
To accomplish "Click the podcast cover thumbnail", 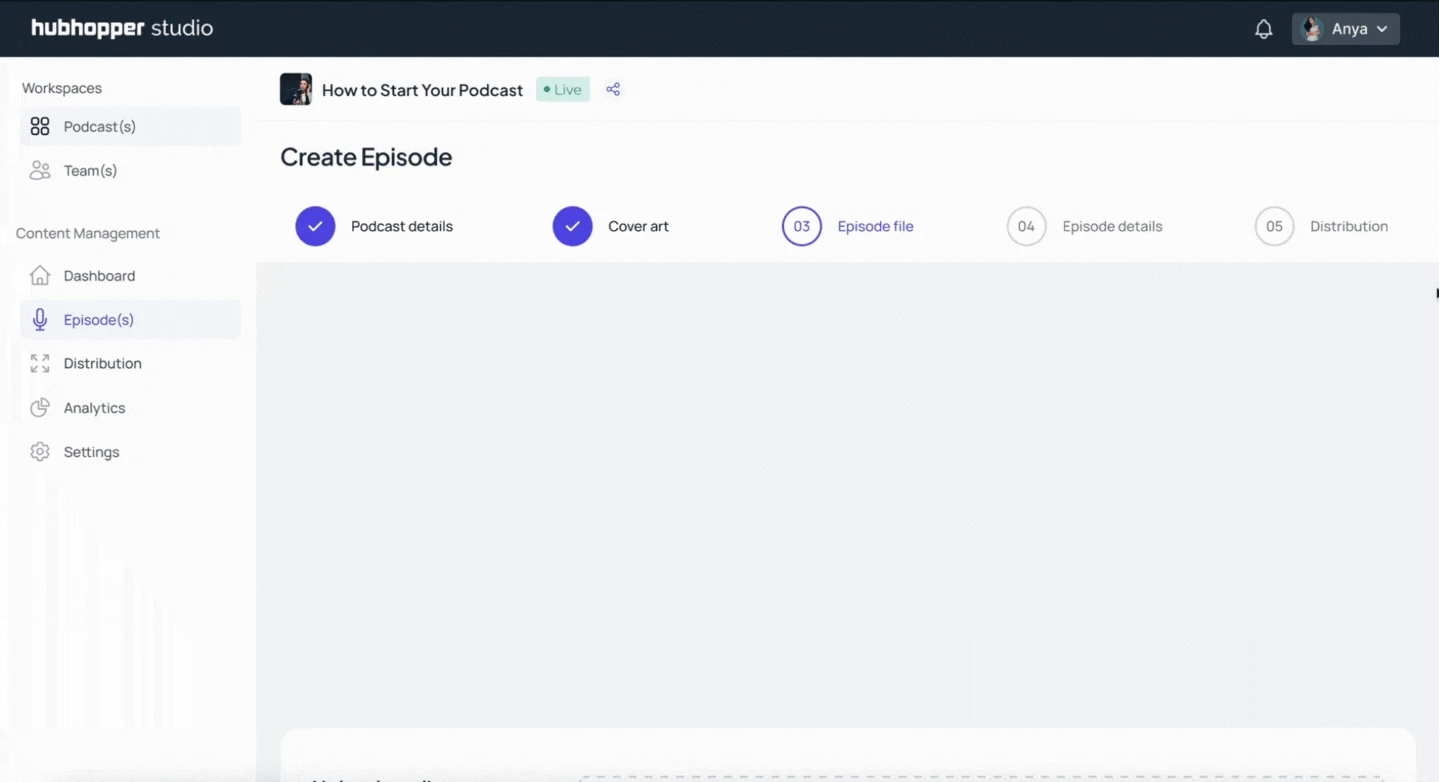I will [296, 89].
